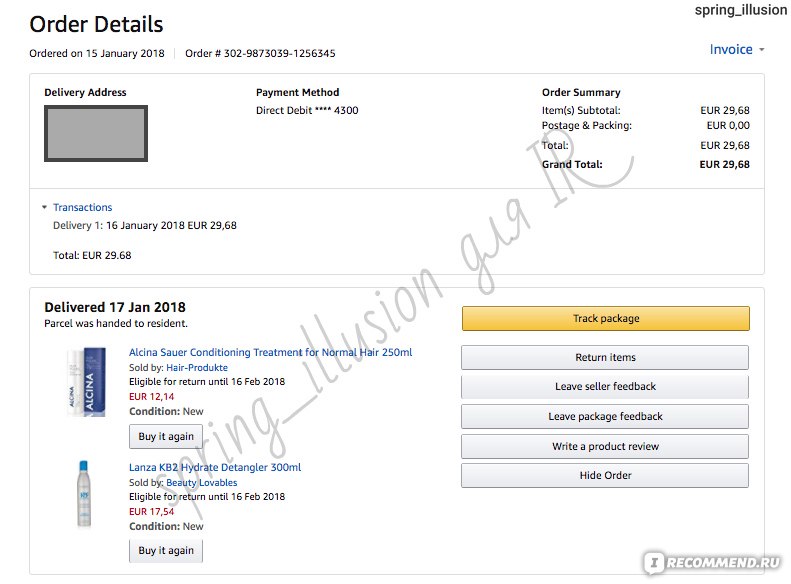Buy the Alcina conditioner again
This screenshot has width=791, height=584.
coord(166,437)
